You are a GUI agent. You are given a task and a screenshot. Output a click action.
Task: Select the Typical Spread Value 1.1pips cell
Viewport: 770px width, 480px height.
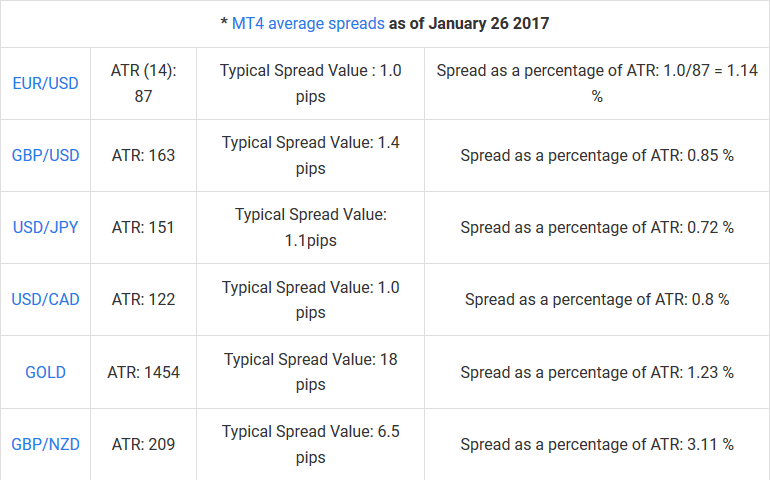[310, 227]
